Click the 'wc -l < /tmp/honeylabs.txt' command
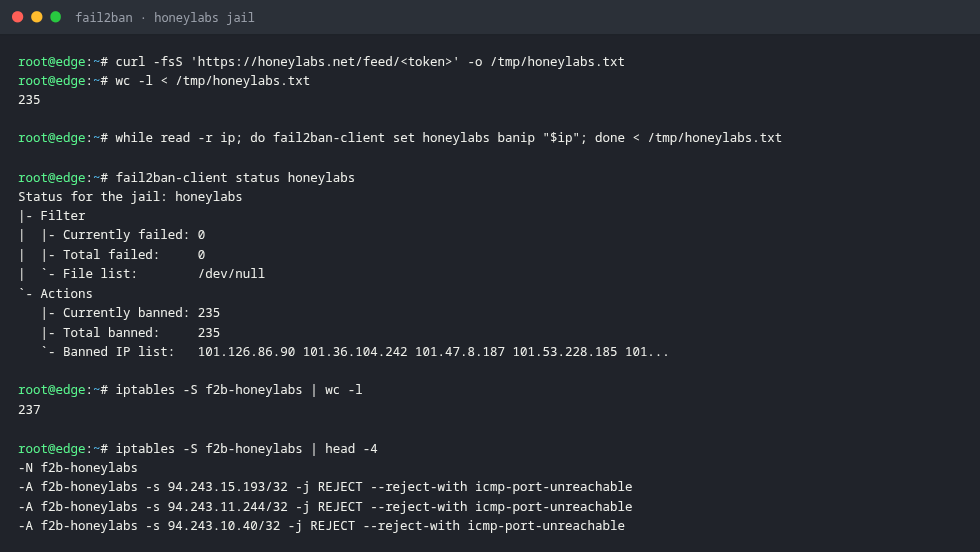Viewport: 980px width, 552px height. coord(212,81)
